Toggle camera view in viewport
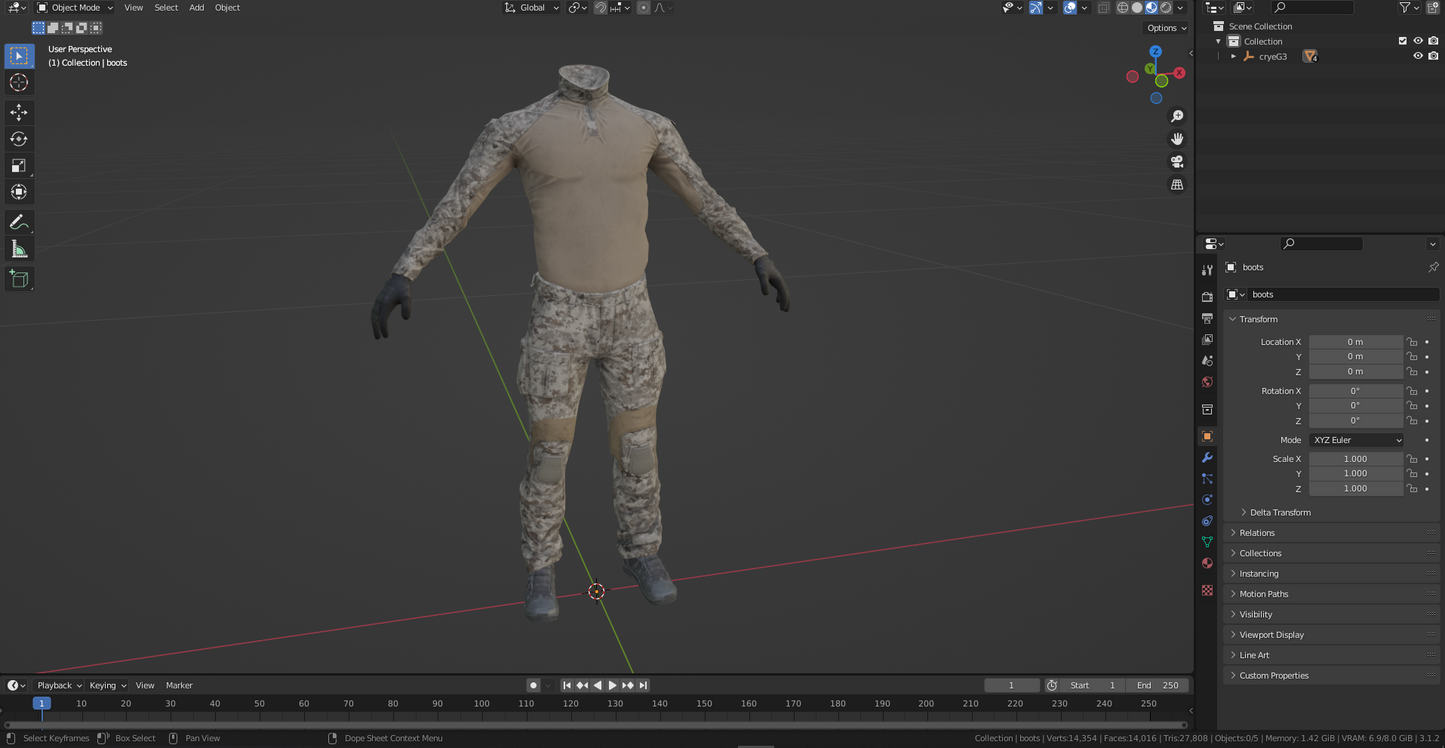 pyautogui.click(x=1177, y=162)
